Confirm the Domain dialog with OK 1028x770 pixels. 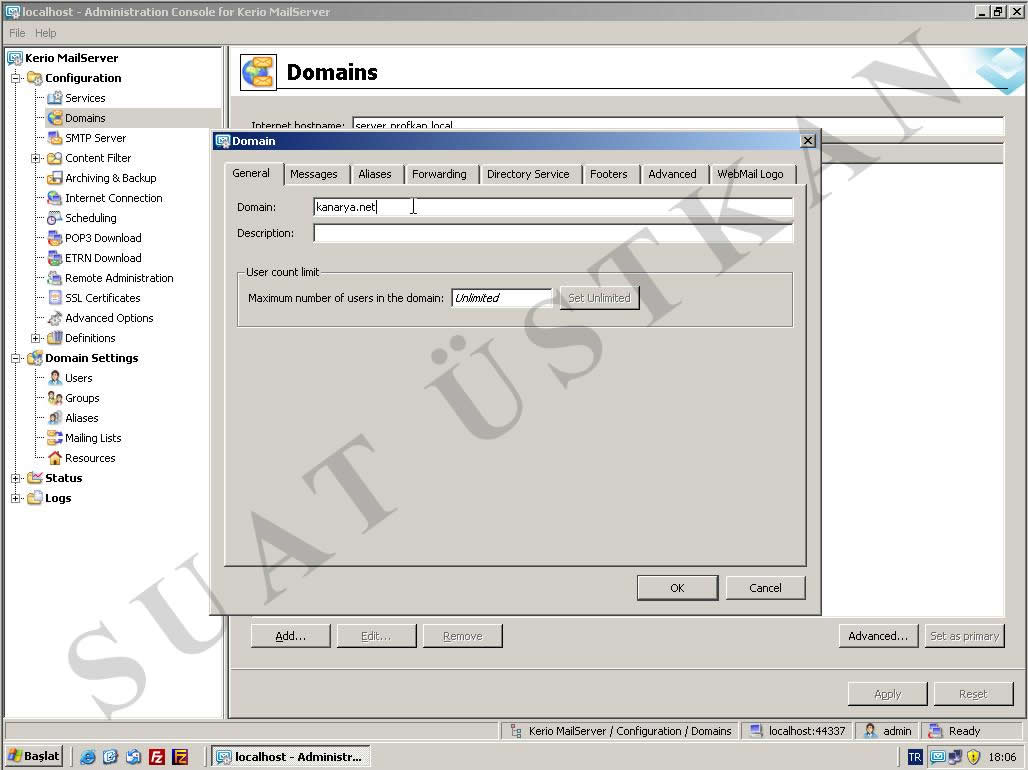pos(677,588)
